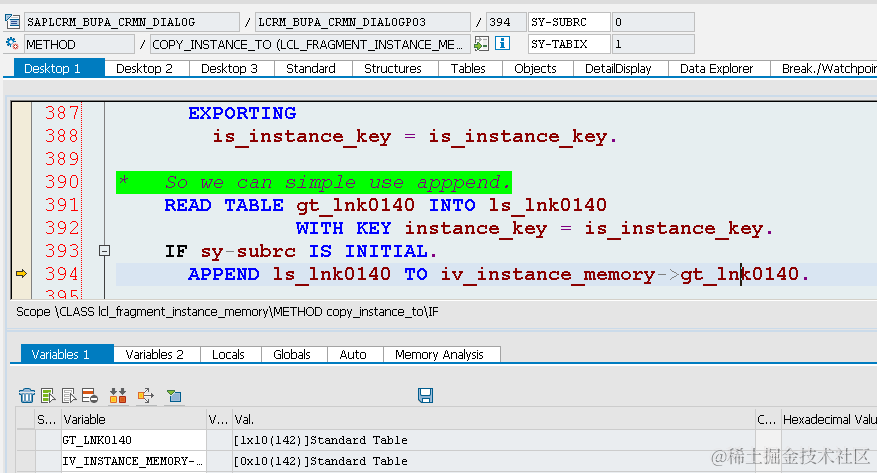
Task: Click the yellow execution arrow at line 394
Action: pyautogui.click(x=21, y=273)
